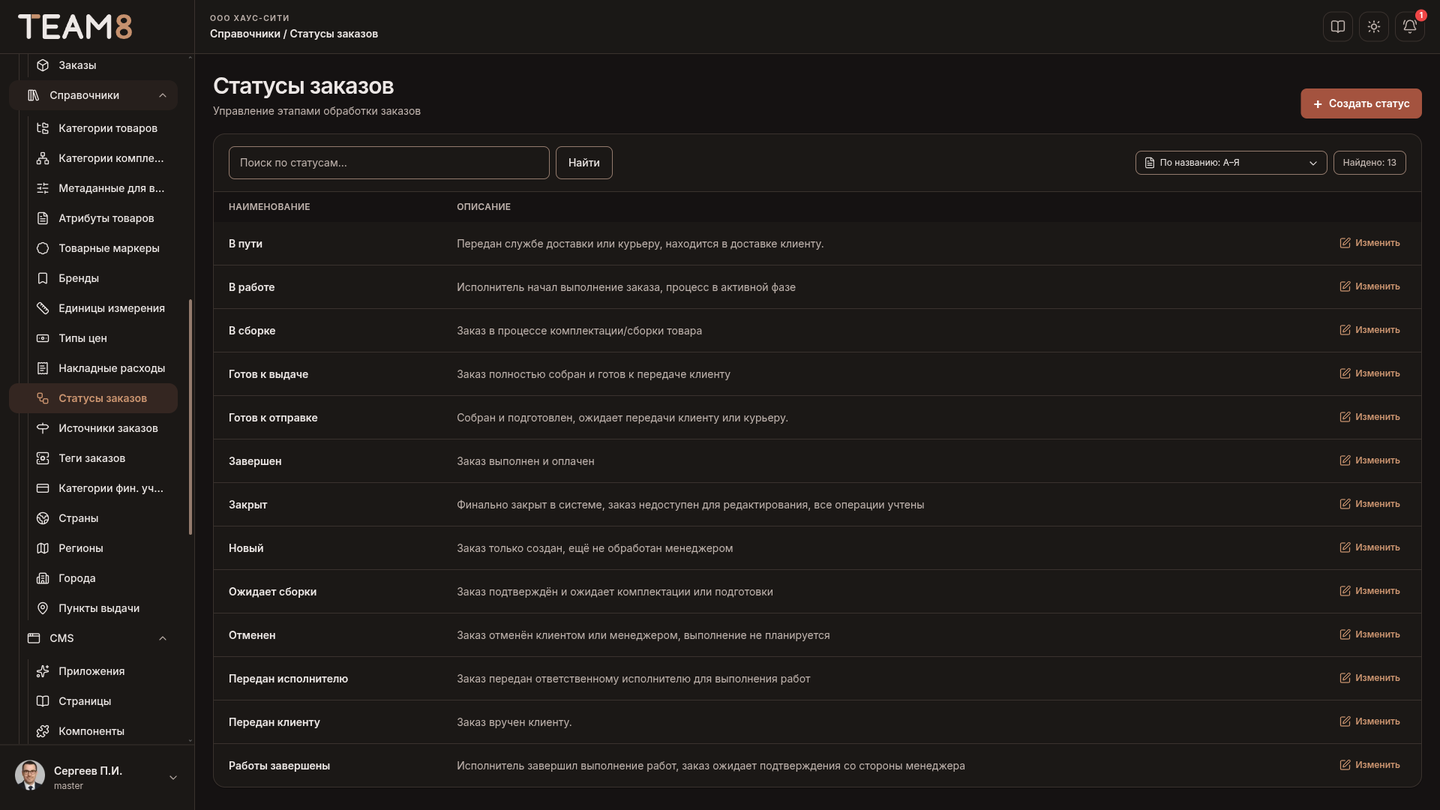Click user avatar of Сергеев П.И.
This screenshot has height=810, width=1440.
click(30, 776)
